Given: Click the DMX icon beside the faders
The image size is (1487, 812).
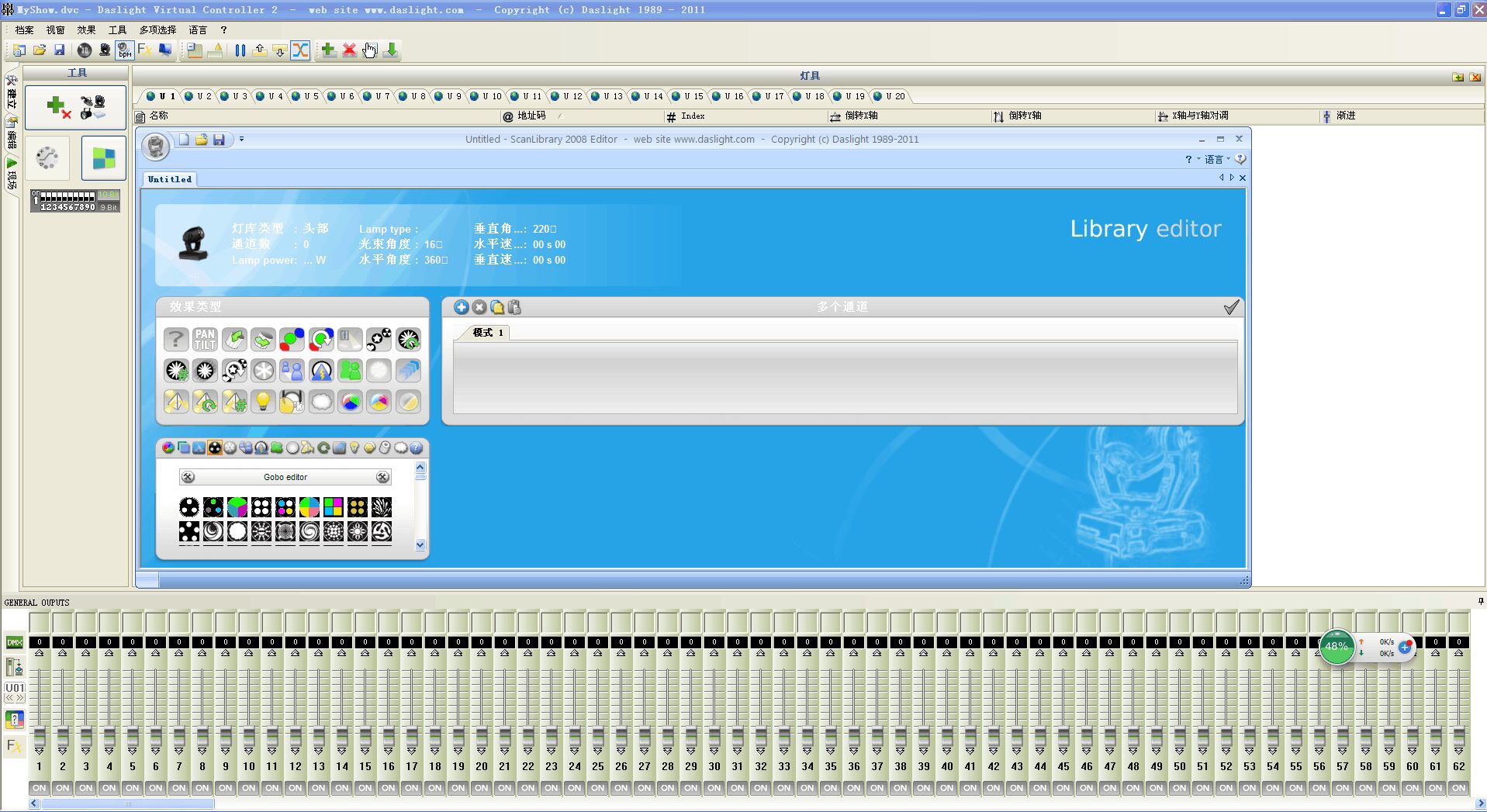Looking at the screenshot, I should click(x=15, y=642).
